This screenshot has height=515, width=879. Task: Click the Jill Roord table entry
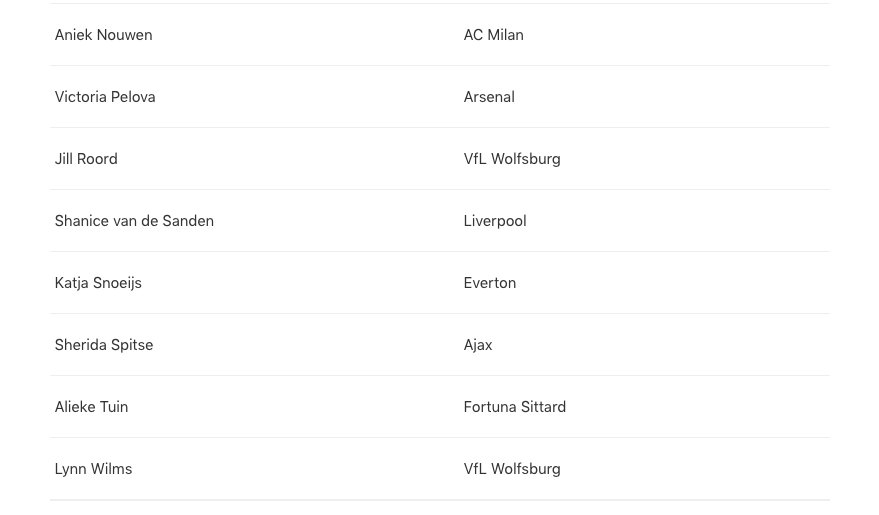click(86, 159)
